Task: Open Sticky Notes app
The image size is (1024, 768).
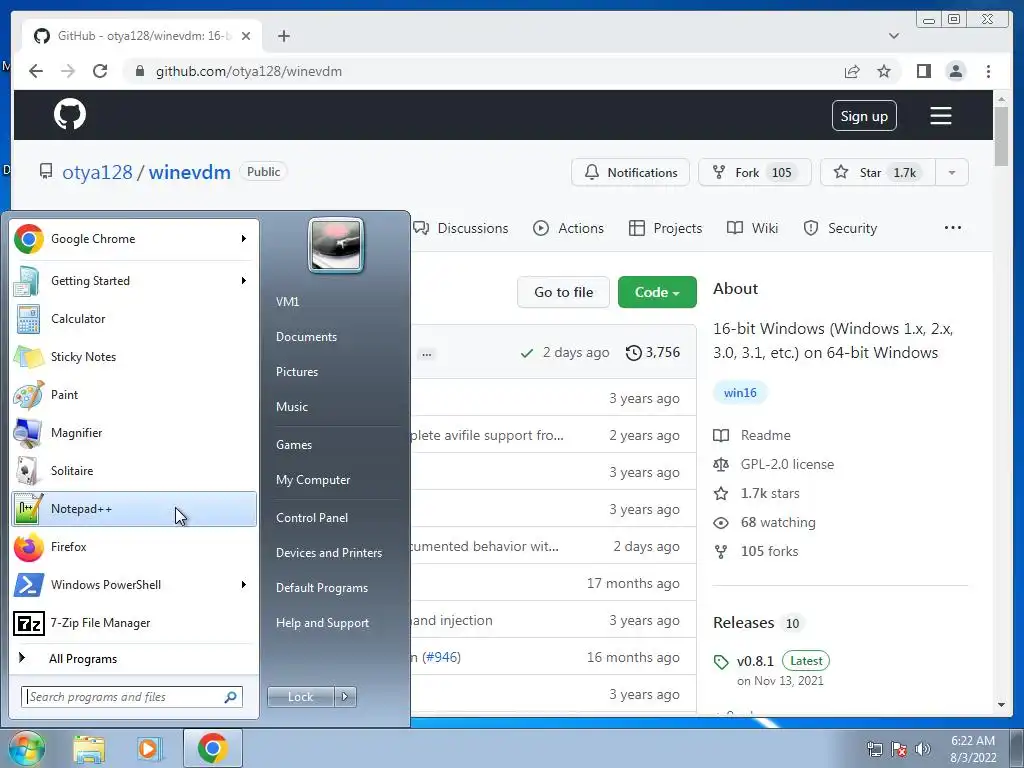Action: coord(134,357)
